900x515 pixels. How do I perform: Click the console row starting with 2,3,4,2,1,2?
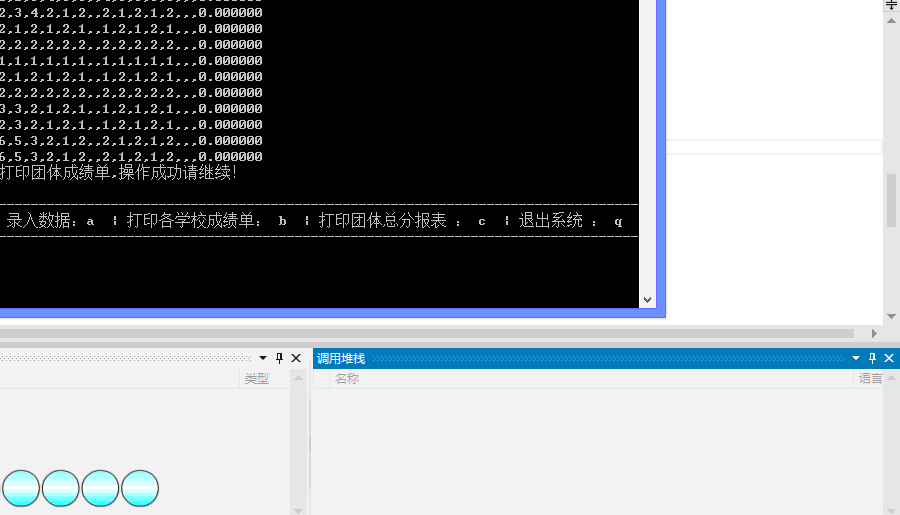point(131,13)
